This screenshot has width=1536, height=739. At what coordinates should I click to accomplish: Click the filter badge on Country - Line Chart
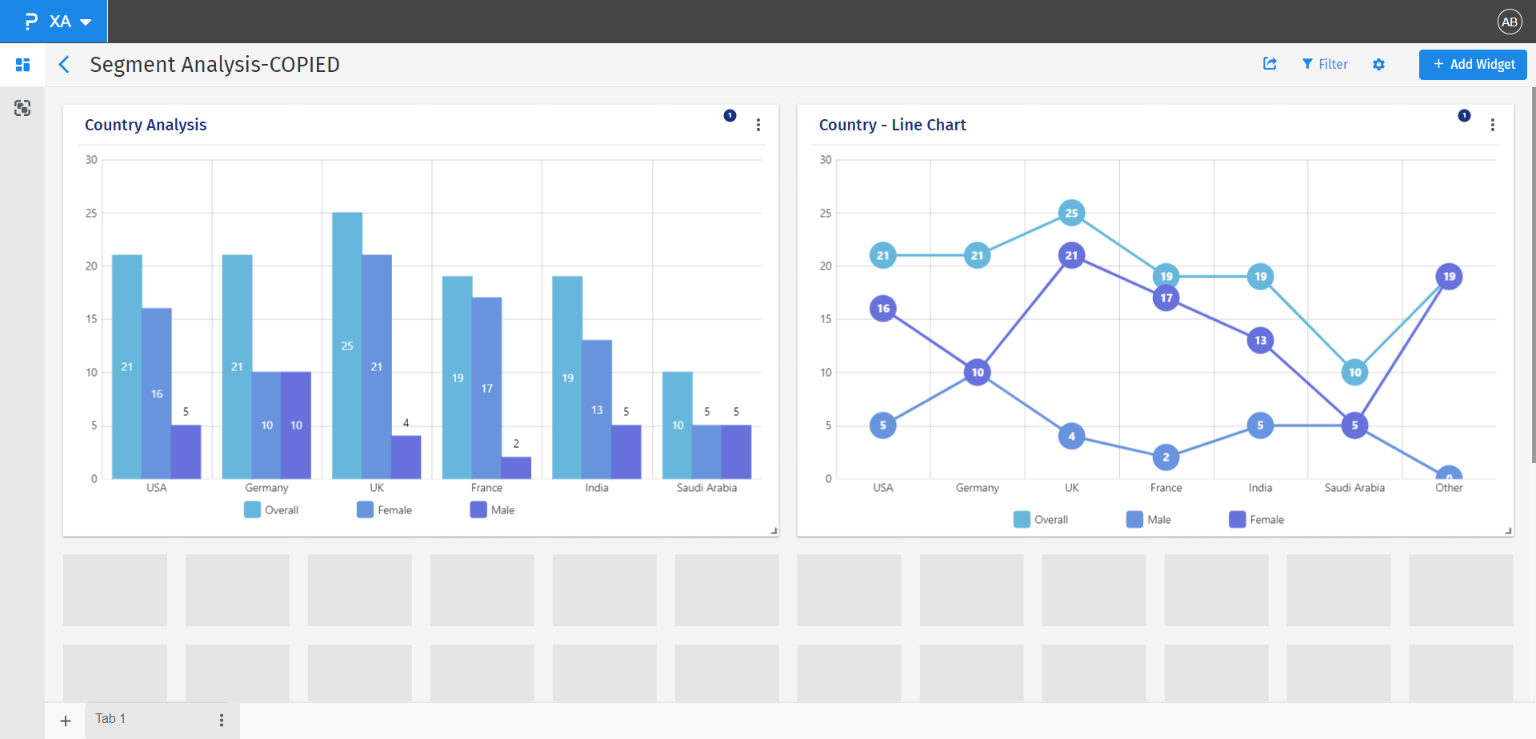pos(1464,116)
